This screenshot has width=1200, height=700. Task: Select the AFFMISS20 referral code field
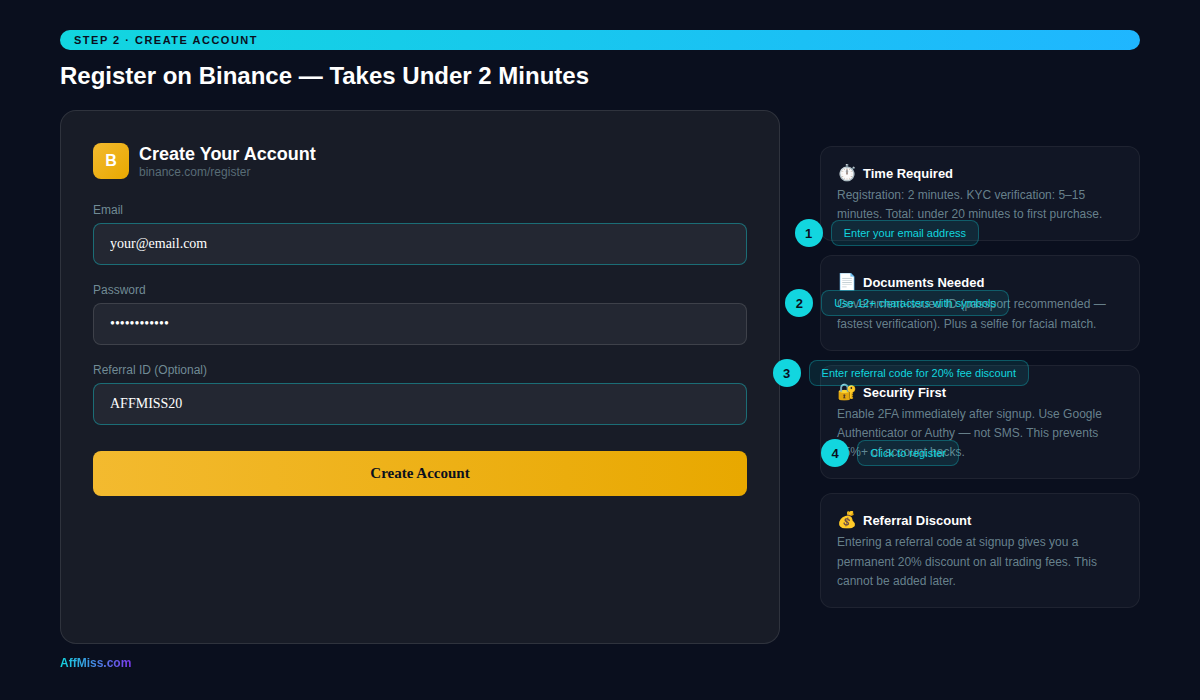[x=420, y=403]
